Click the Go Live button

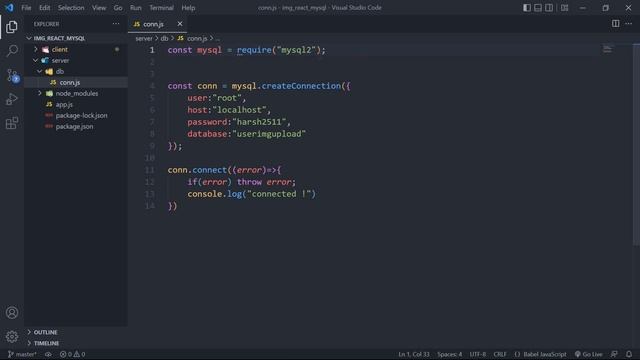pos(589,354)
